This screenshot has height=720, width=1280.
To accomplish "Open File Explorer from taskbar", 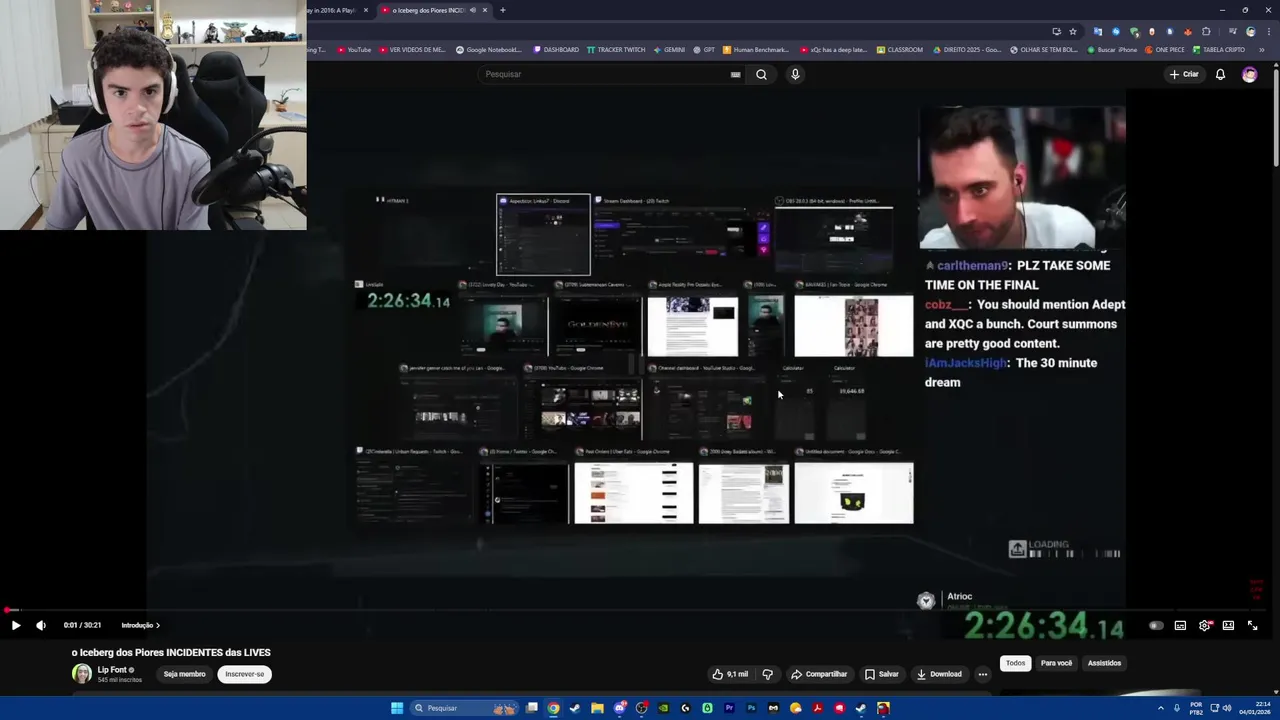I will [597, 708].
